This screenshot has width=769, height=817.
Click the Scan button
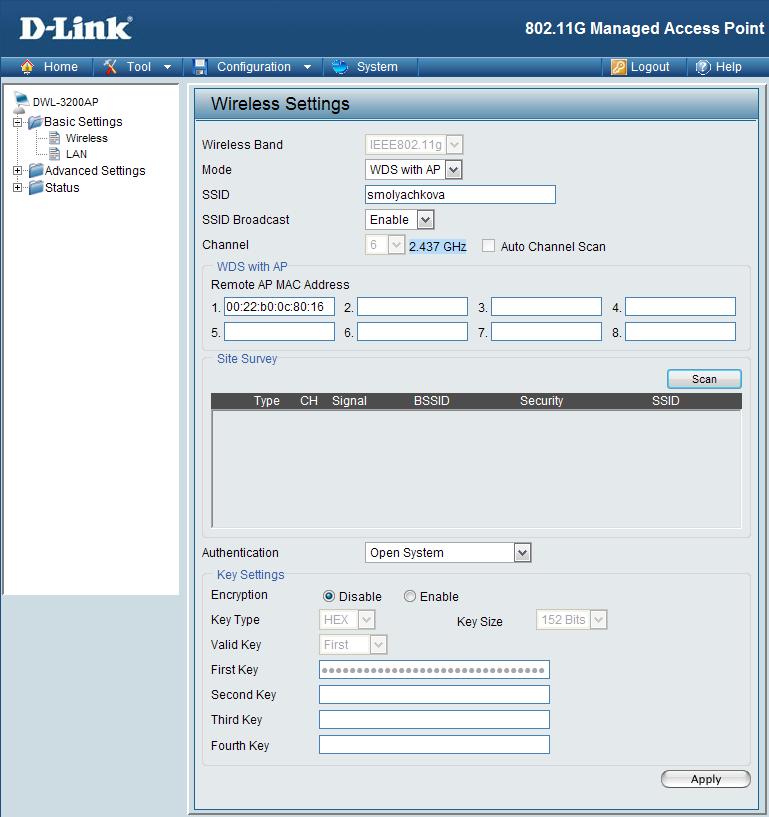coord(704,379)
